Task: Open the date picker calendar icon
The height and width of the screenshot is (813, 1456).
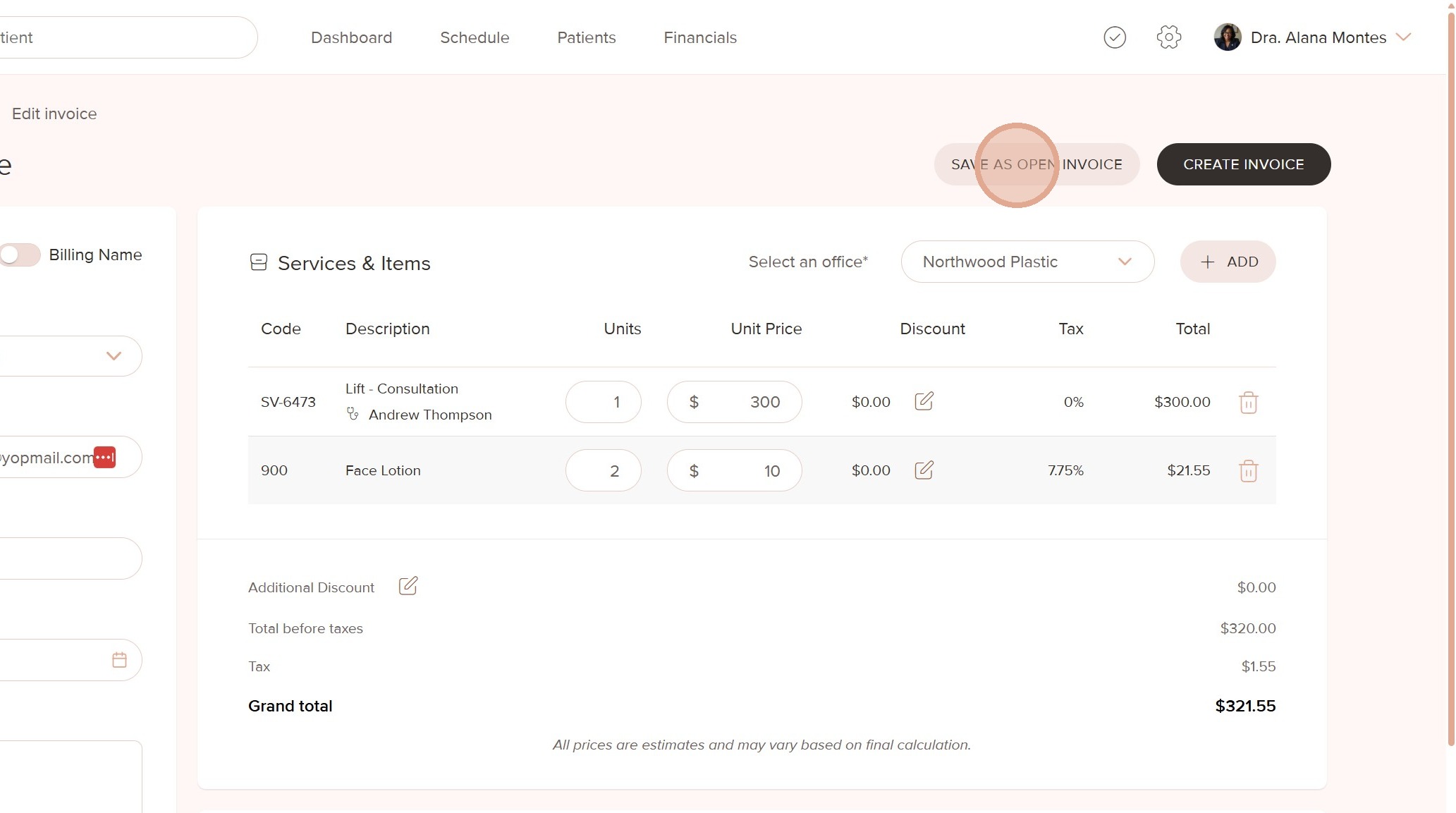Action: 119,660
